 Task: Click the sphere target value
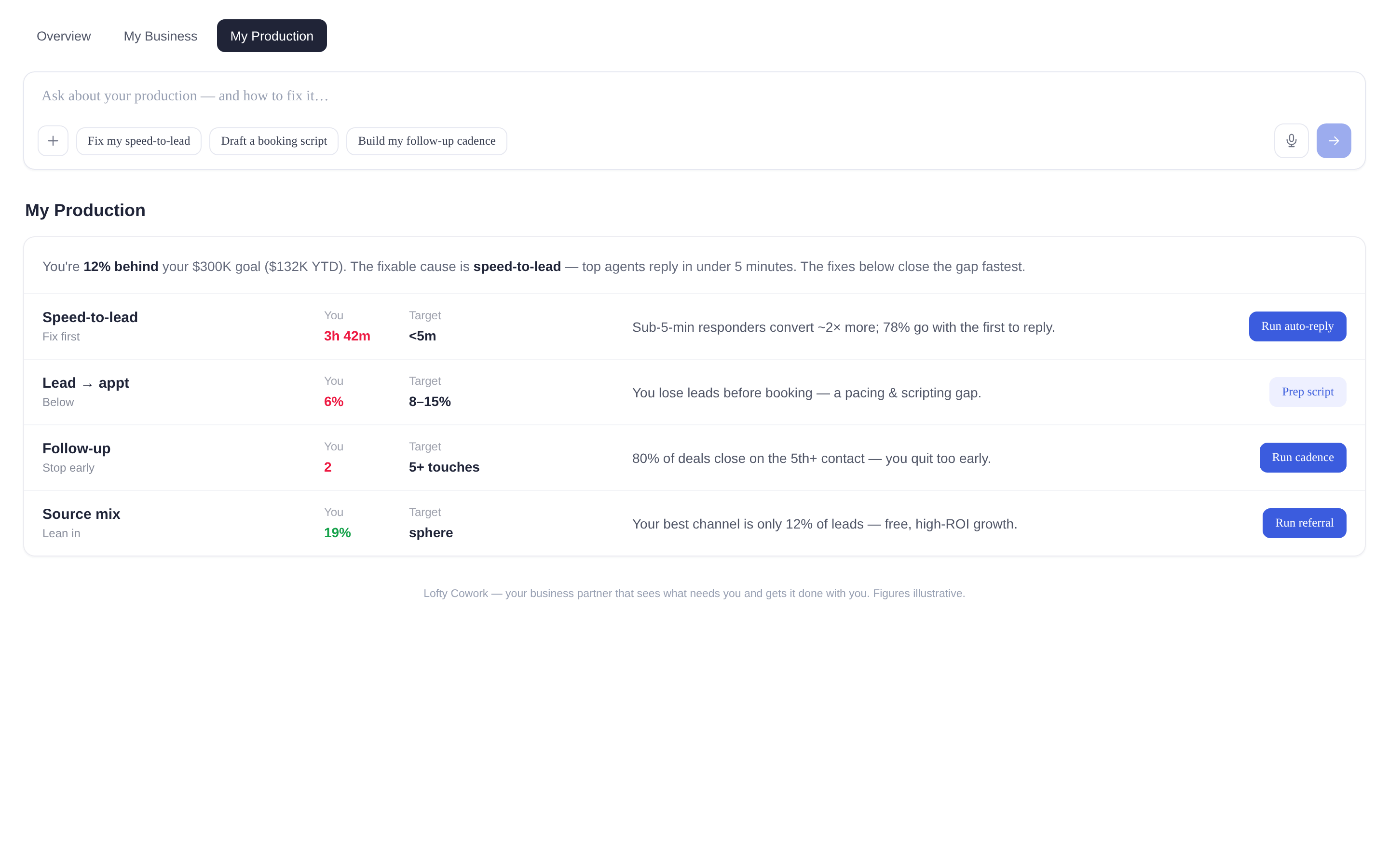[x=431, y=533]
